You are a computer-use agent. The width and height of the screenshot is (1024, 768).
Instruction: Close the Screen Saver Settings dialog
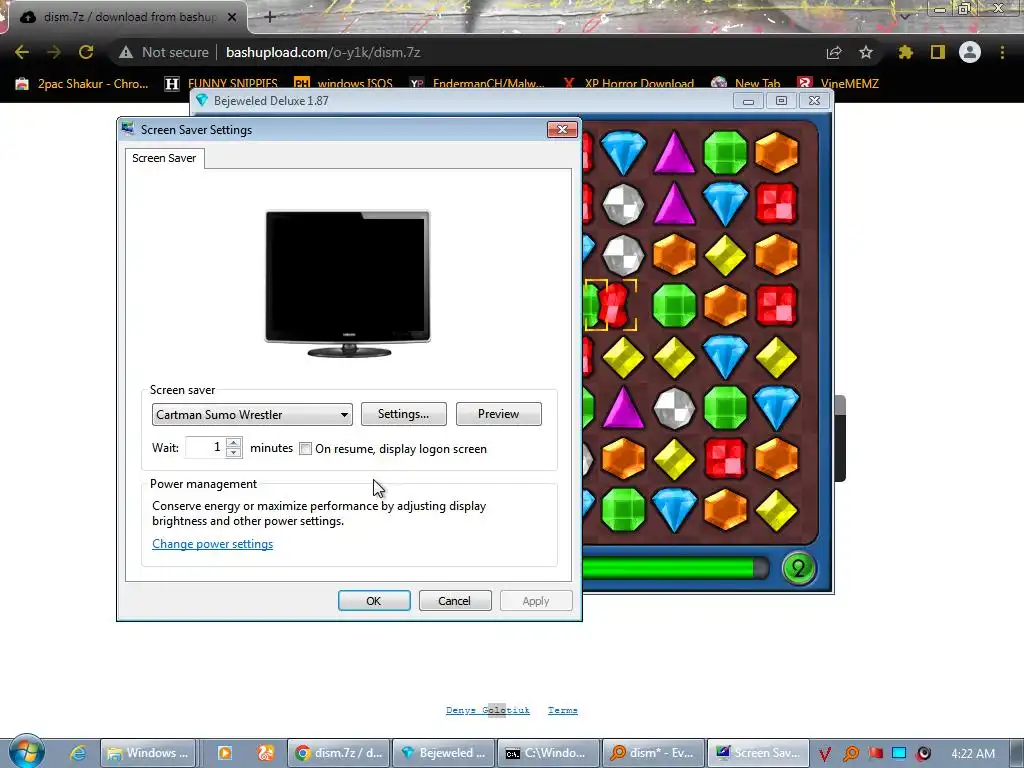click(562, 129)
